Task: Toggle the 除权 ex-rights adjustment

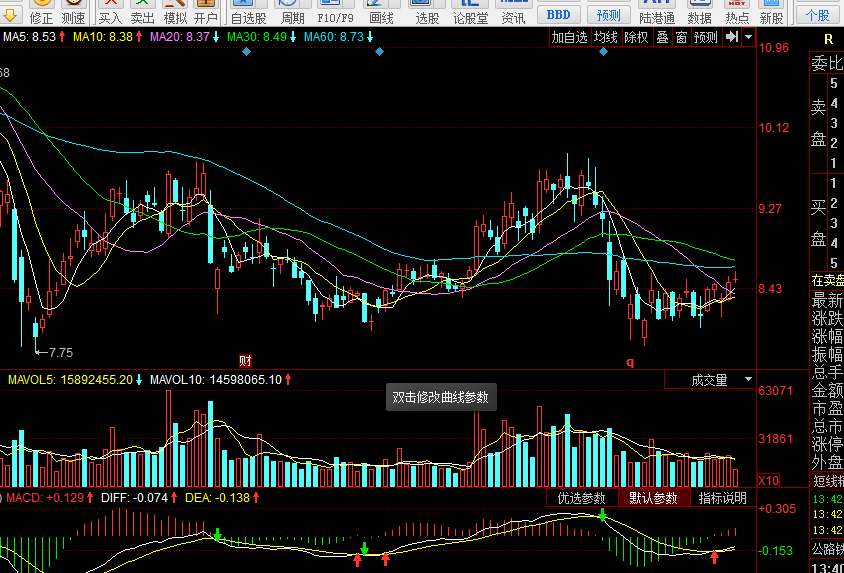Action: pyautogui.click(x=636, y=37)
